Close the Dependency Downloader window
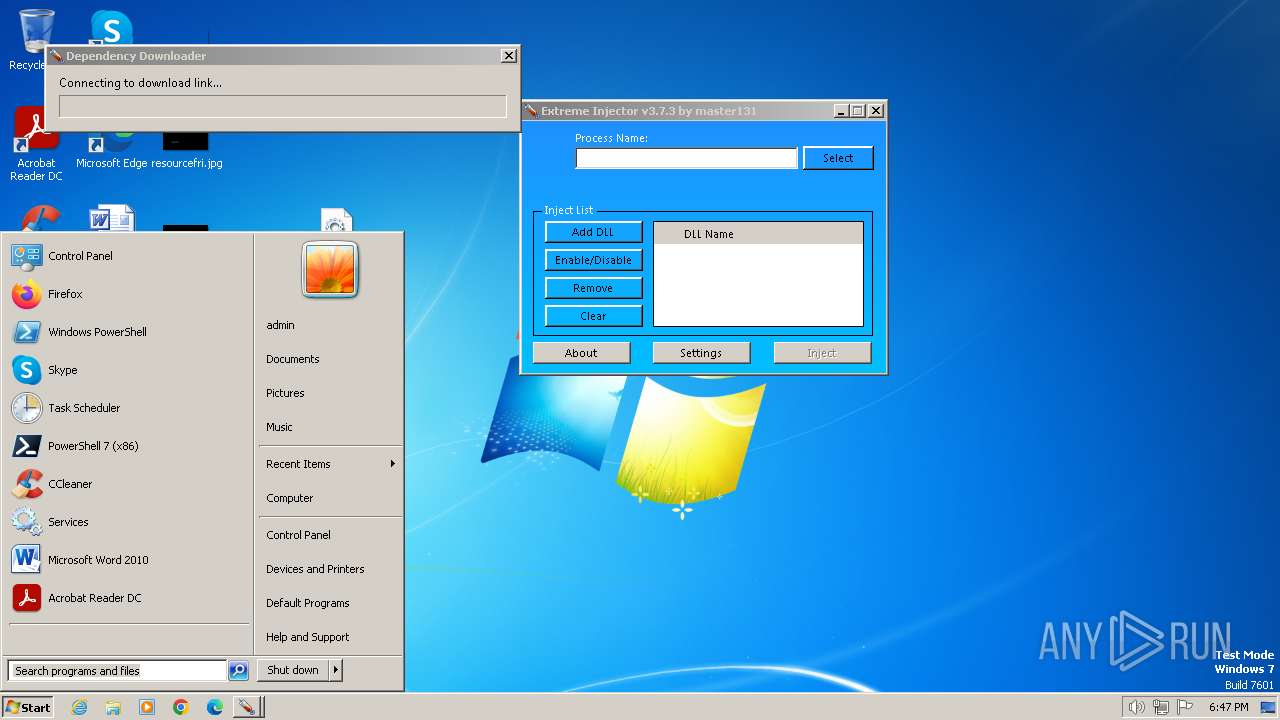This screenshot has height=720, width=1280. tap(508, 56)
